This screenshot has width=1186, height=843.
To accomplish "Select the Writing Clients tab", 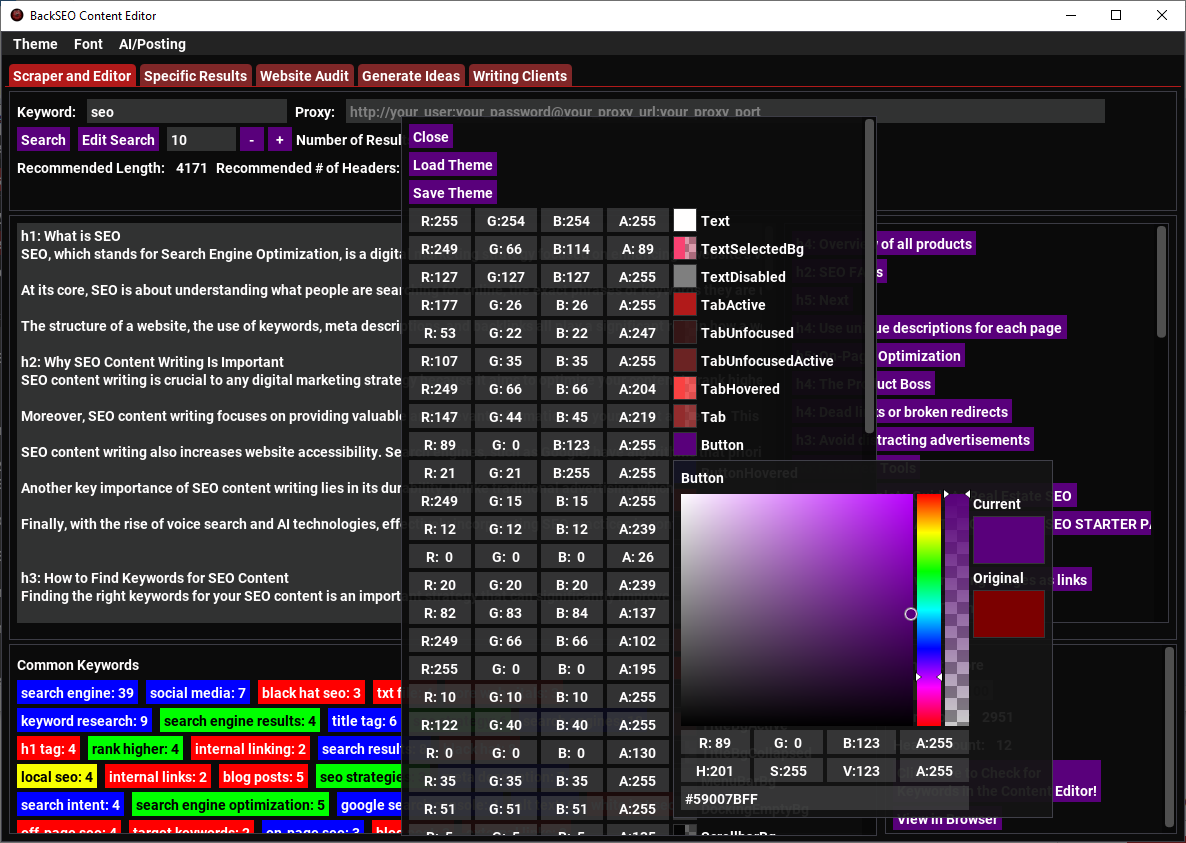I will tap(520, 75).
